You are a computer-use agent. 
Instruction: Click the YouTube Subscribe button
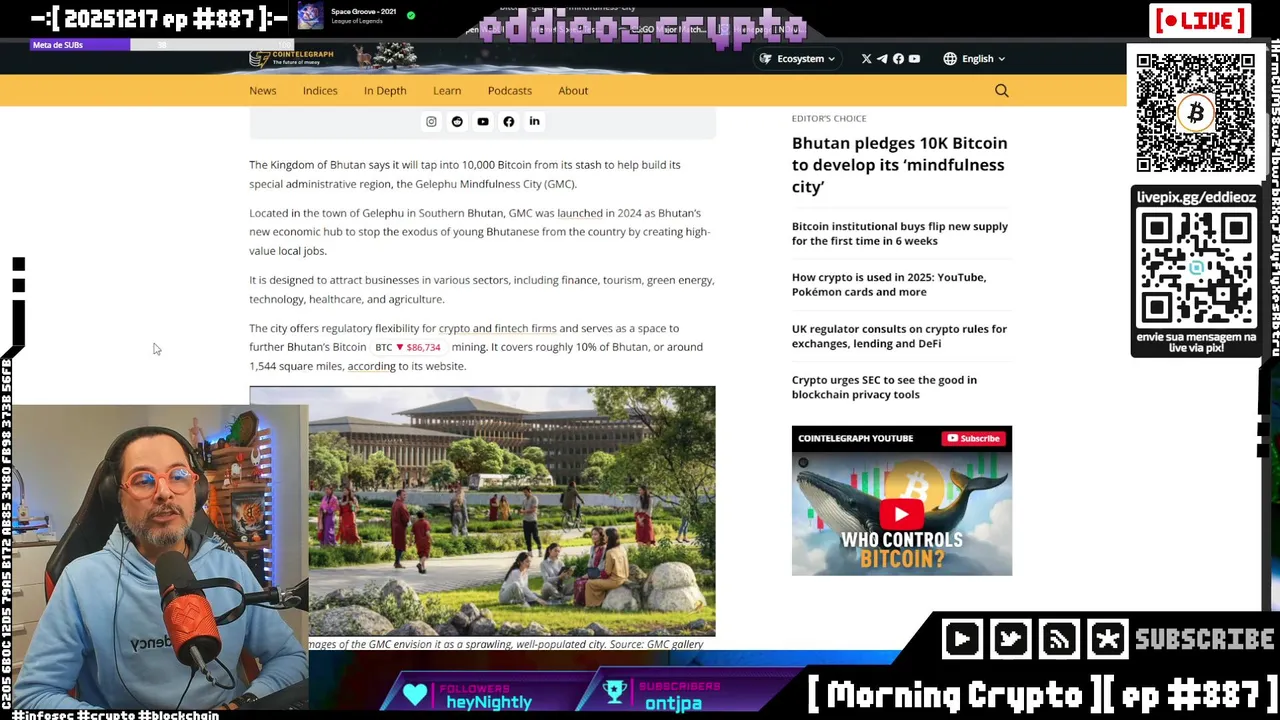click(x=973, y=438)
